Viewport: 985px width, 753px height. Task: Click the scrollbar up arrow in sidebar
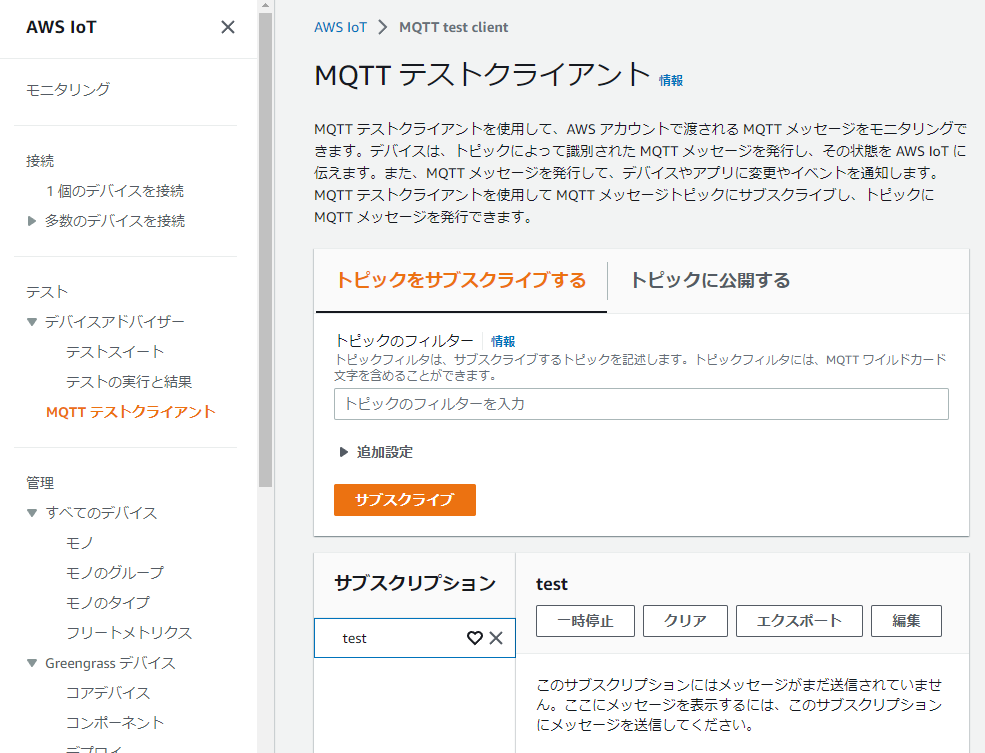pyautogui.click(x=266, y=6)
